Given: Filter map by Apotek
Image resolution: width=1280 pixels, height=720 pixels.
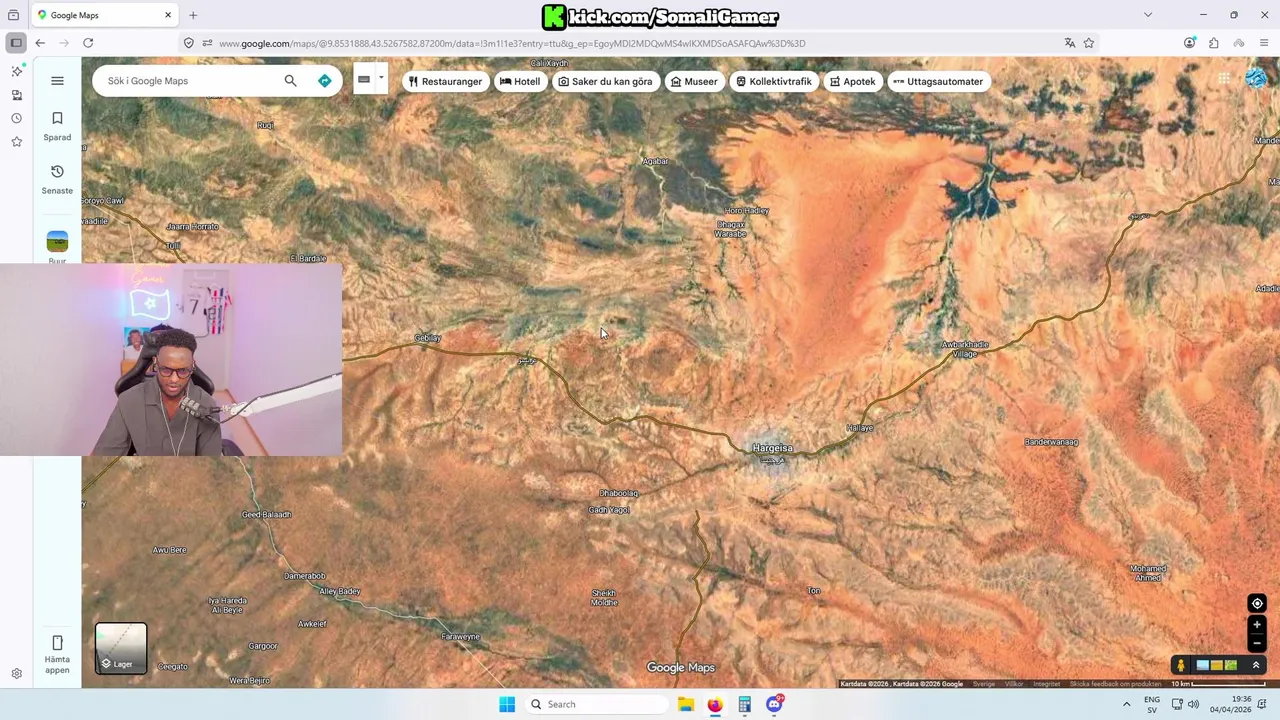Looking at the screenshot, I should [x=852, y=81].
